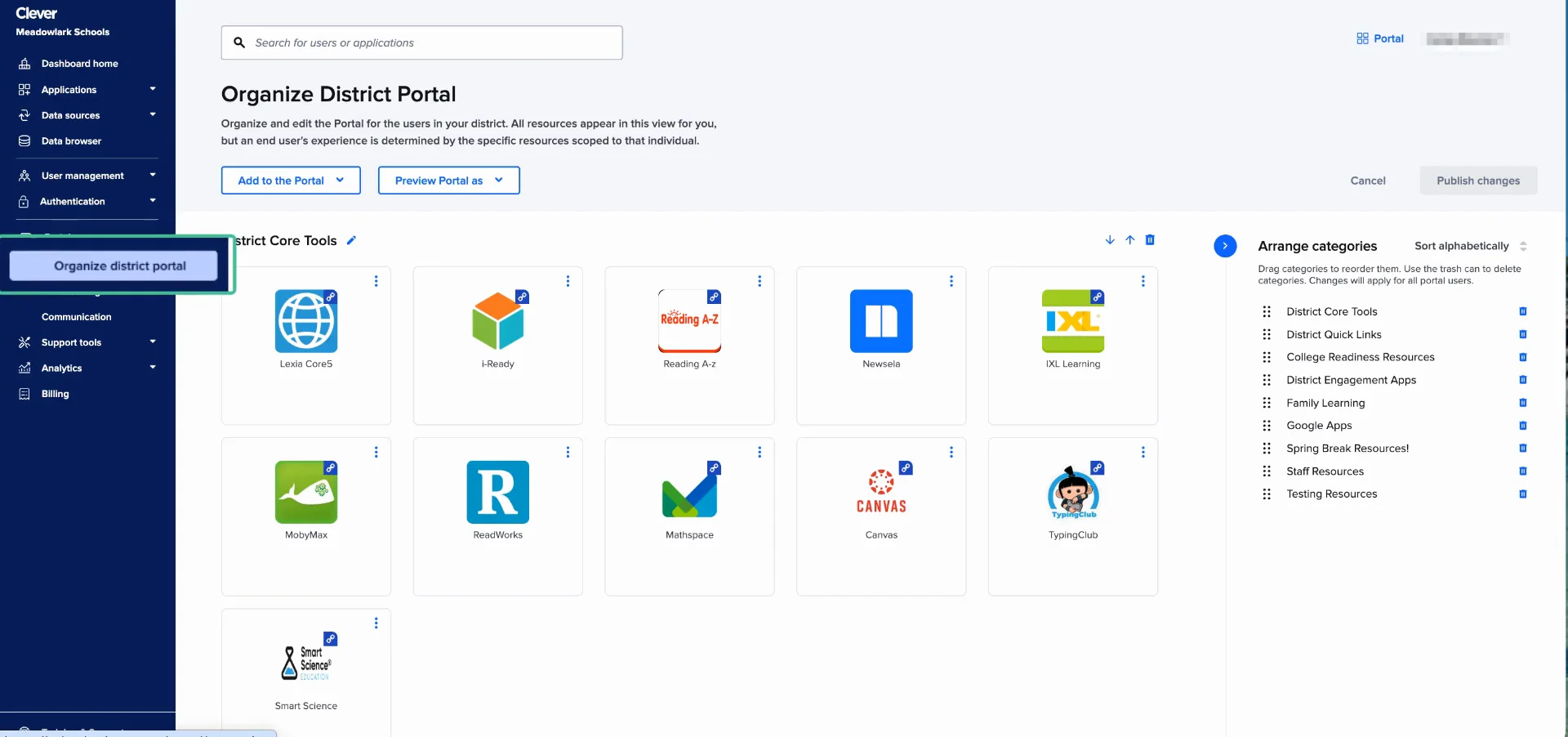Open Add to the Portal dropdown

[x=291, y=181]
